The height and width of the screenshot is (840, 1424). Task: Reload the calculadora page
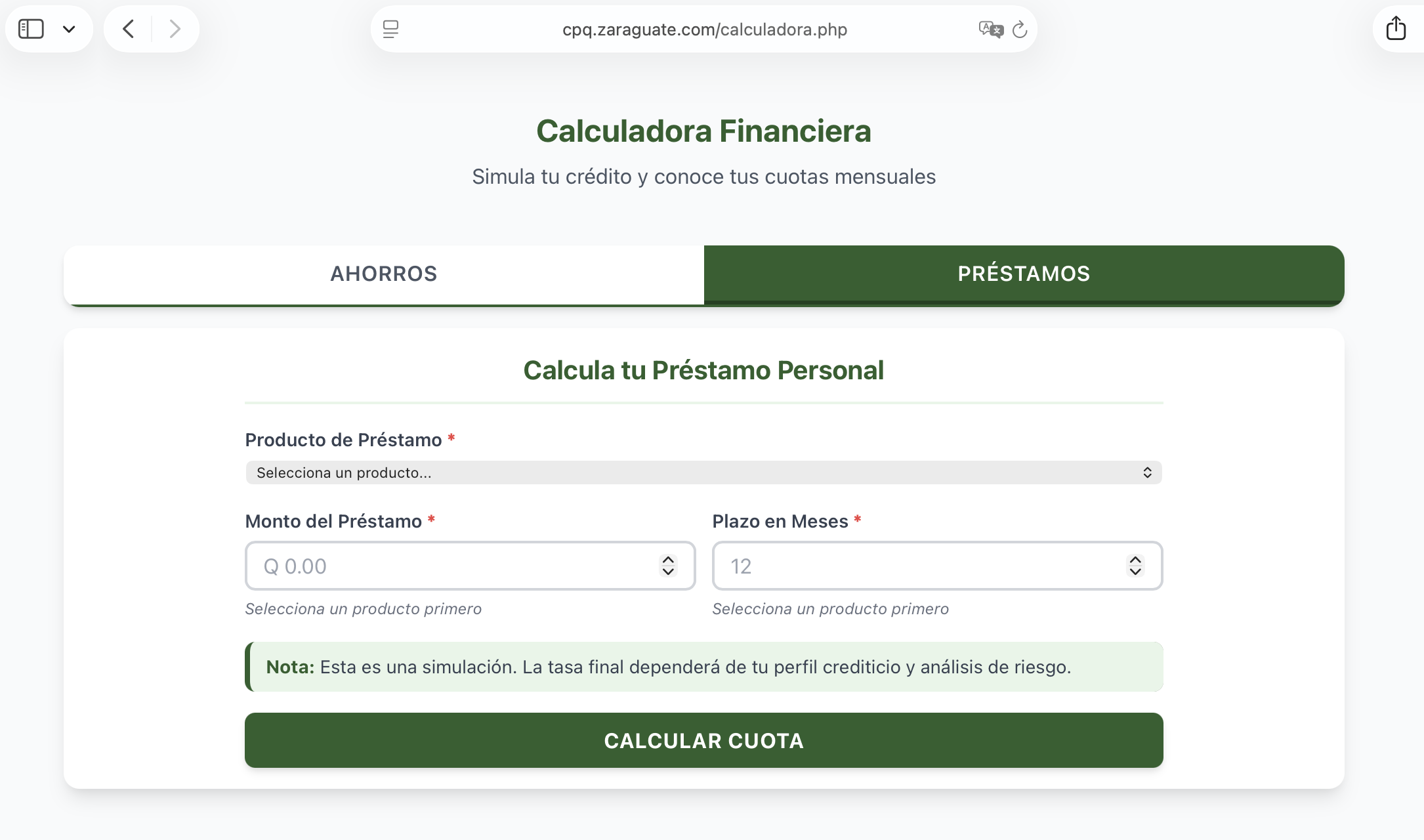coord(1020,29)
